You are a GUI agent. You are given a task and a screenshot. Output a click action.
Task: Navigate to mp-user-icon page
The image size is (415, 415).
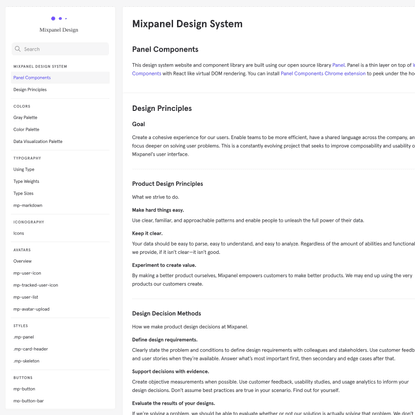tap(27, 274)
